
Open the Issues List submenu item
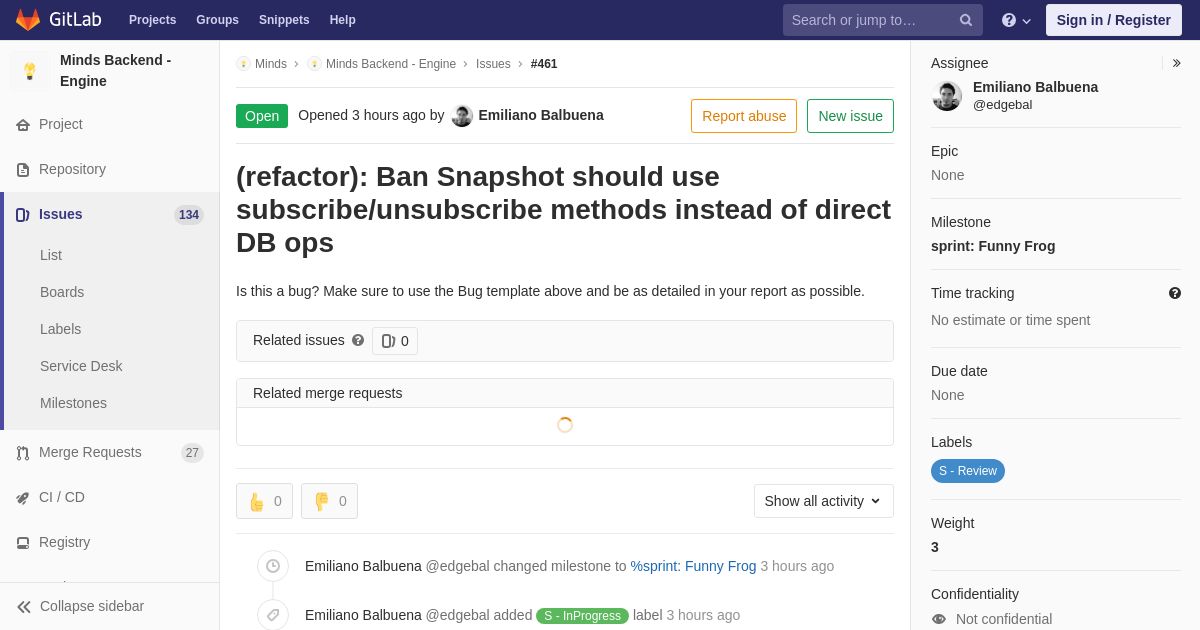click(x=51, y=255)
